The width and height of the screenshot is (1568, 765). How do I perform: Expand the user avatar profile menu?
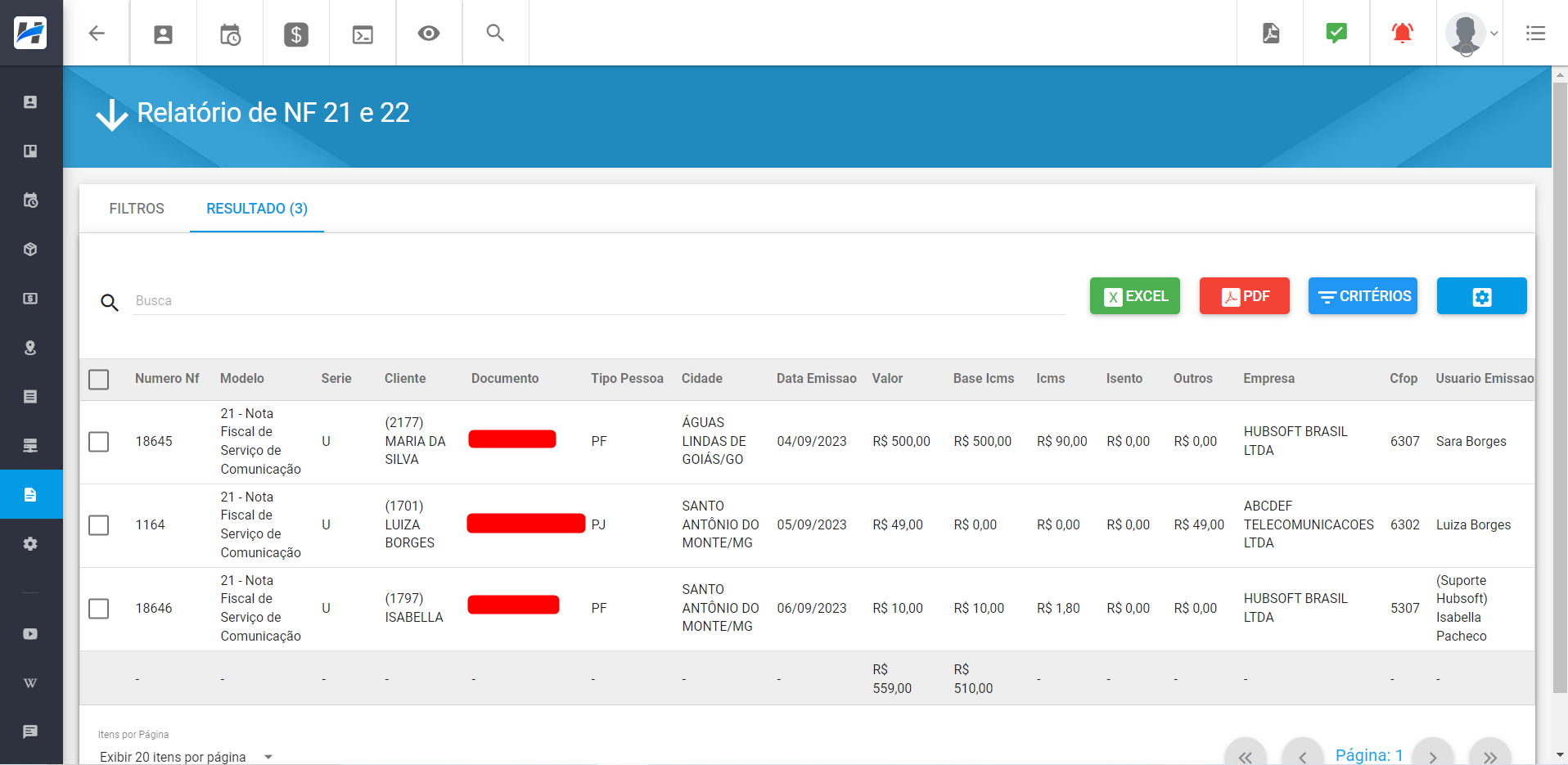click(x=1471, y=34)
